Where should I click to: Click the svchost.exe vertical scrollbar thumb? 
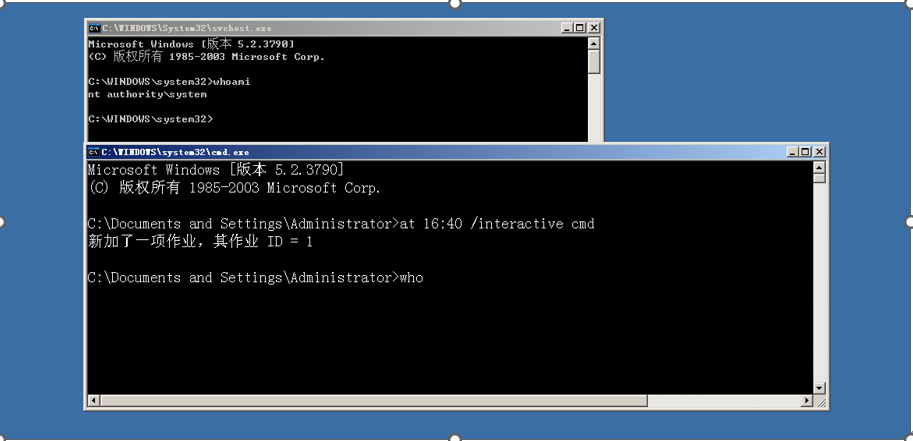click(x=593, y=62)
